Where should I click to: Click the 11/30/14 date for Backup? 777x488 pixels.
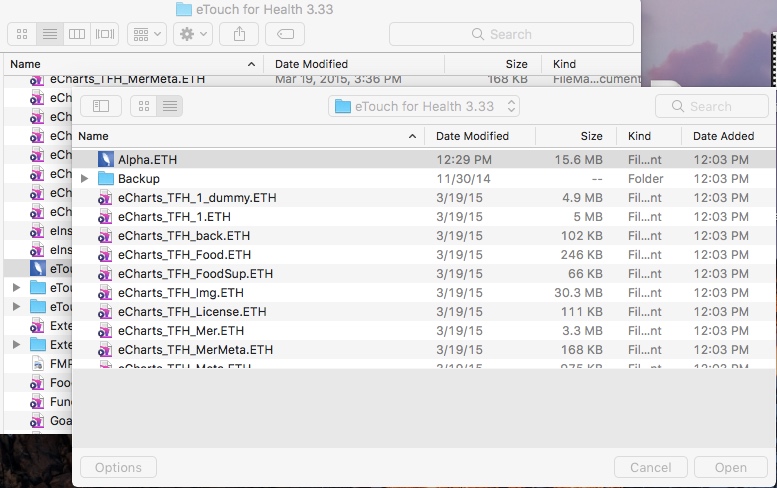click(463, 178)
